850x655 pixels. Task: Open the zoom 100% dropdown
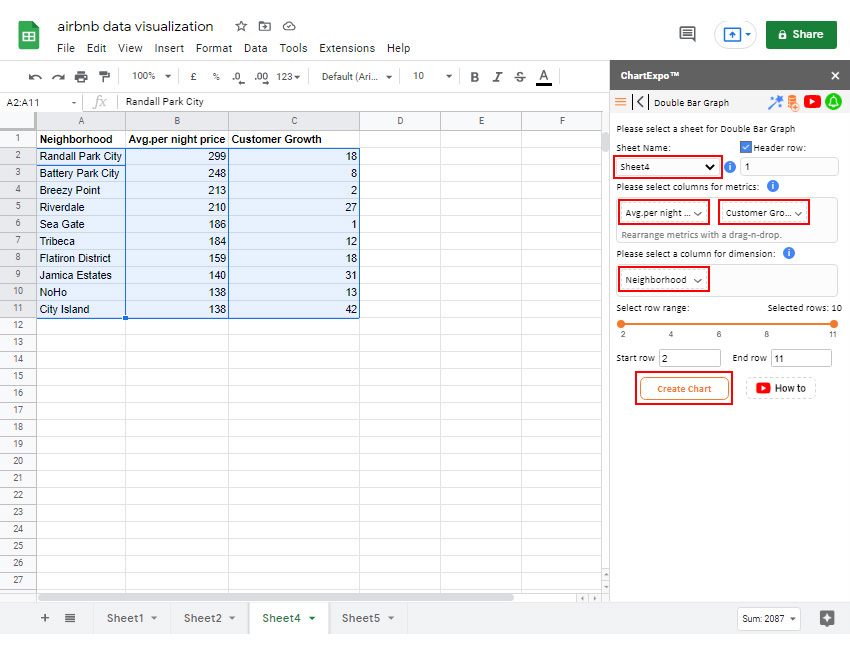point(151,76)
